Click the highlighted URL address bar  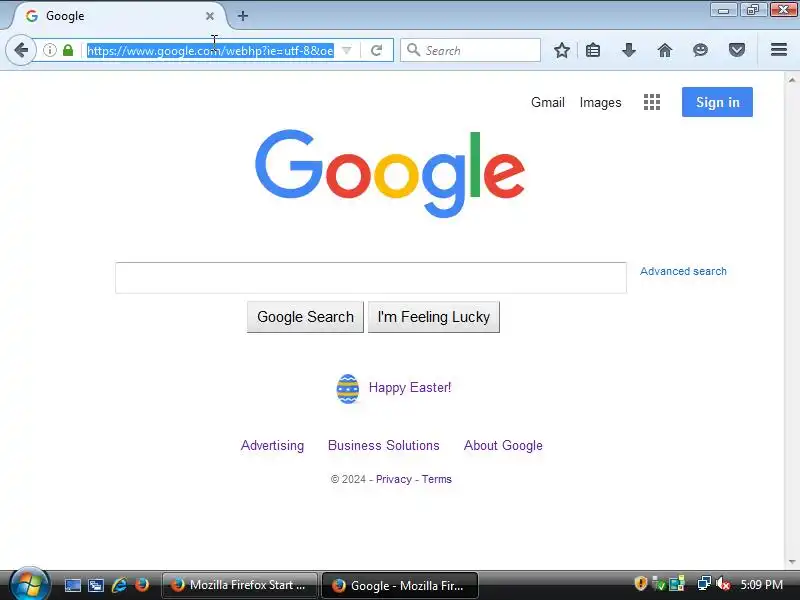tap(210, 50)
